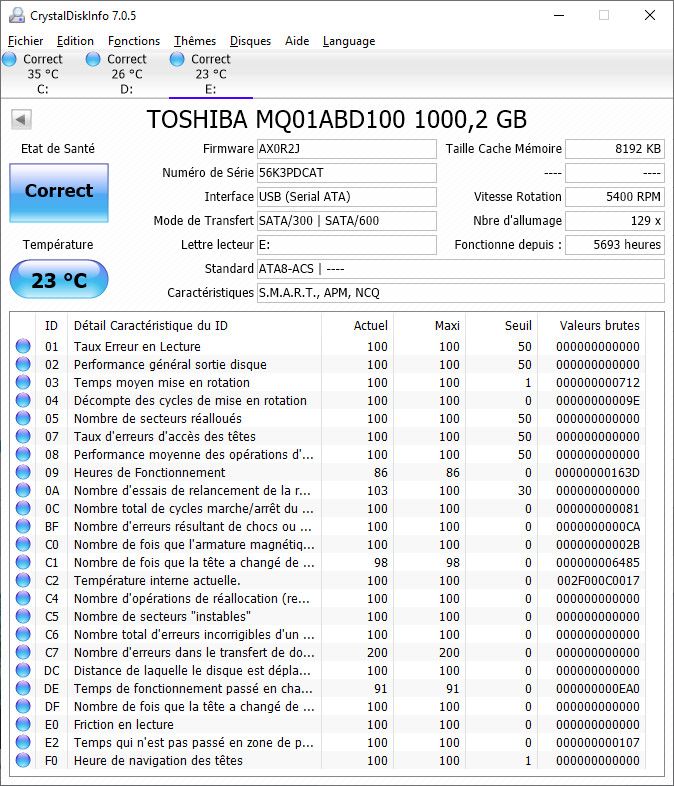Click status orb of attribute C7 row

click(x=23, y=653)
